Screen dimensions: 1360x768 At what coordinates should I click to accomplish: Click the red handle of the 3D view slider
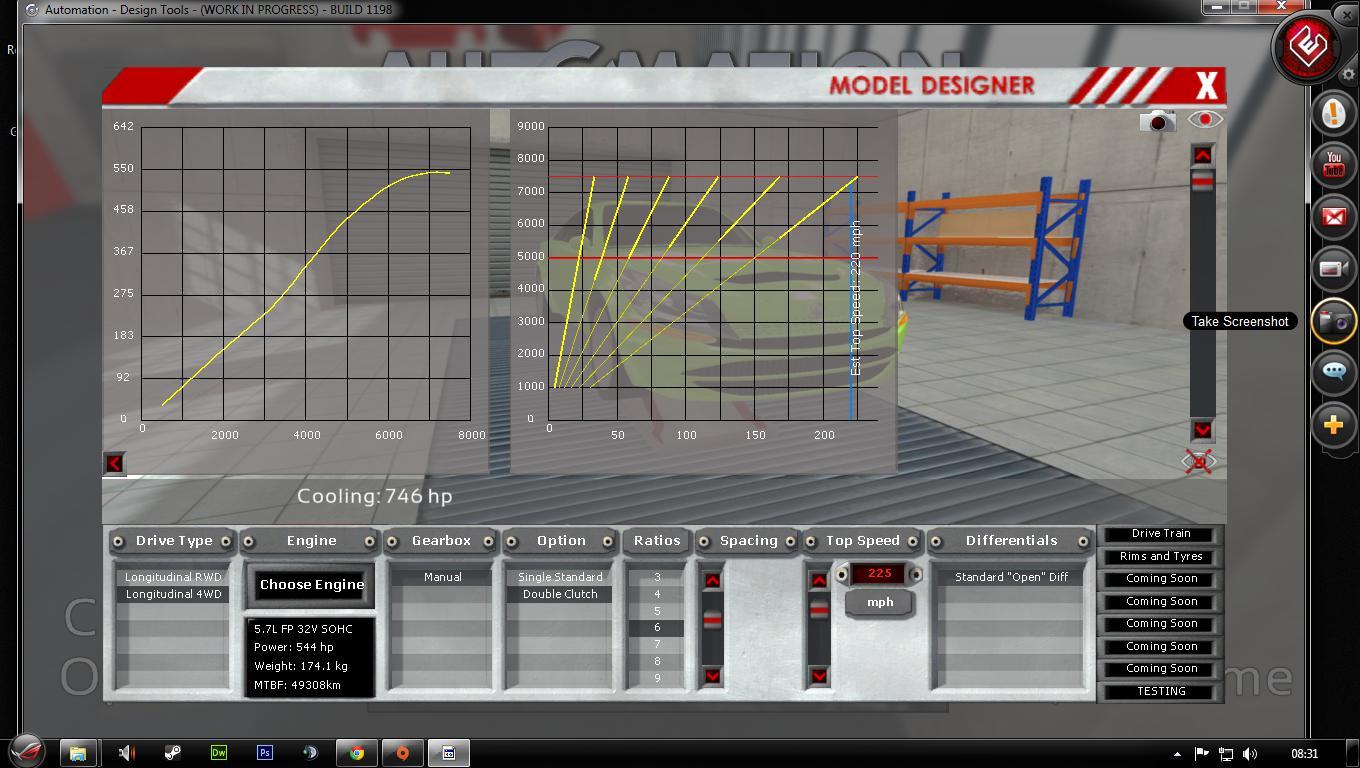1202,180
